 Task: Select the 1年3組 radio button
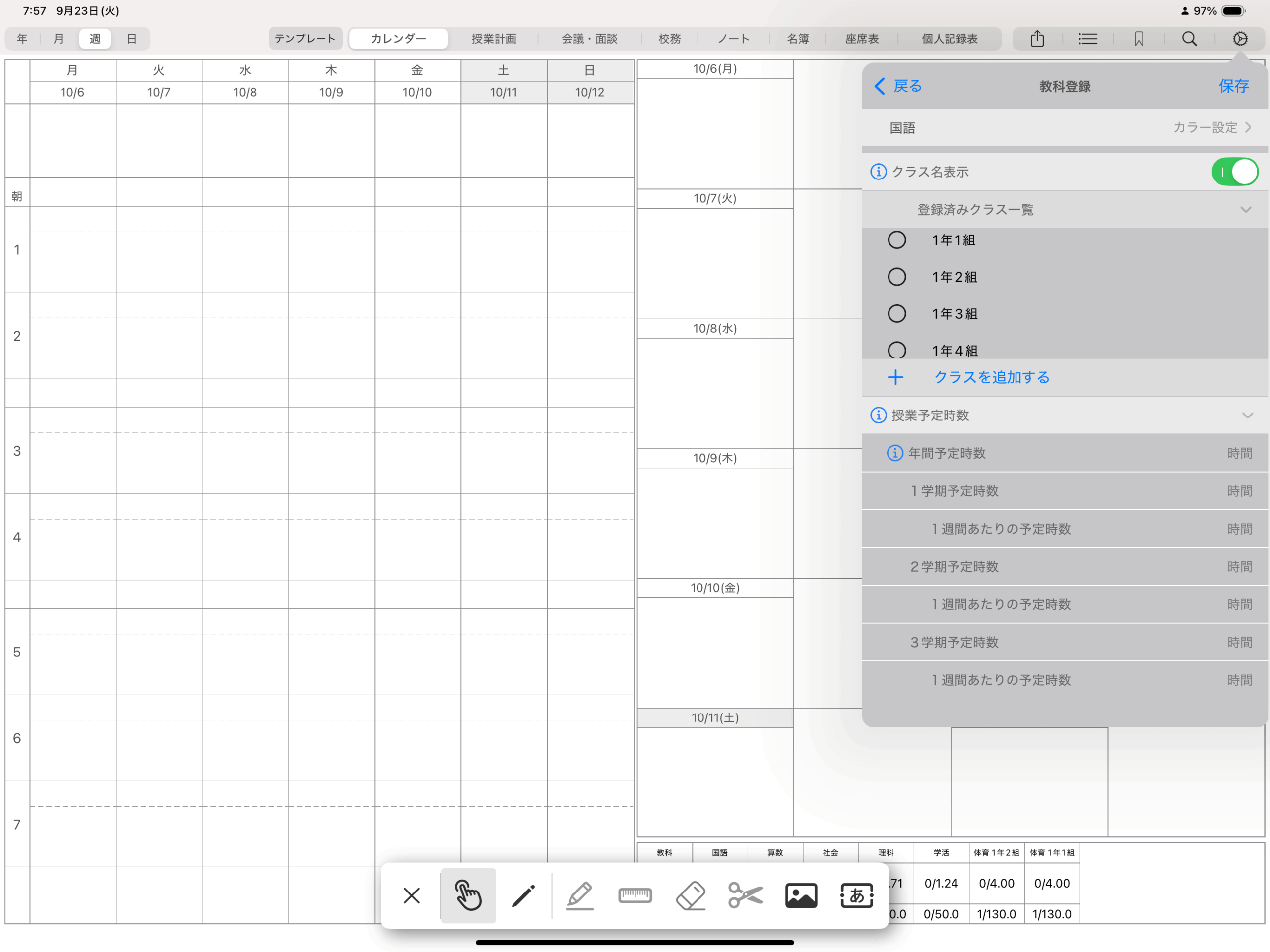tap(897, 314)
